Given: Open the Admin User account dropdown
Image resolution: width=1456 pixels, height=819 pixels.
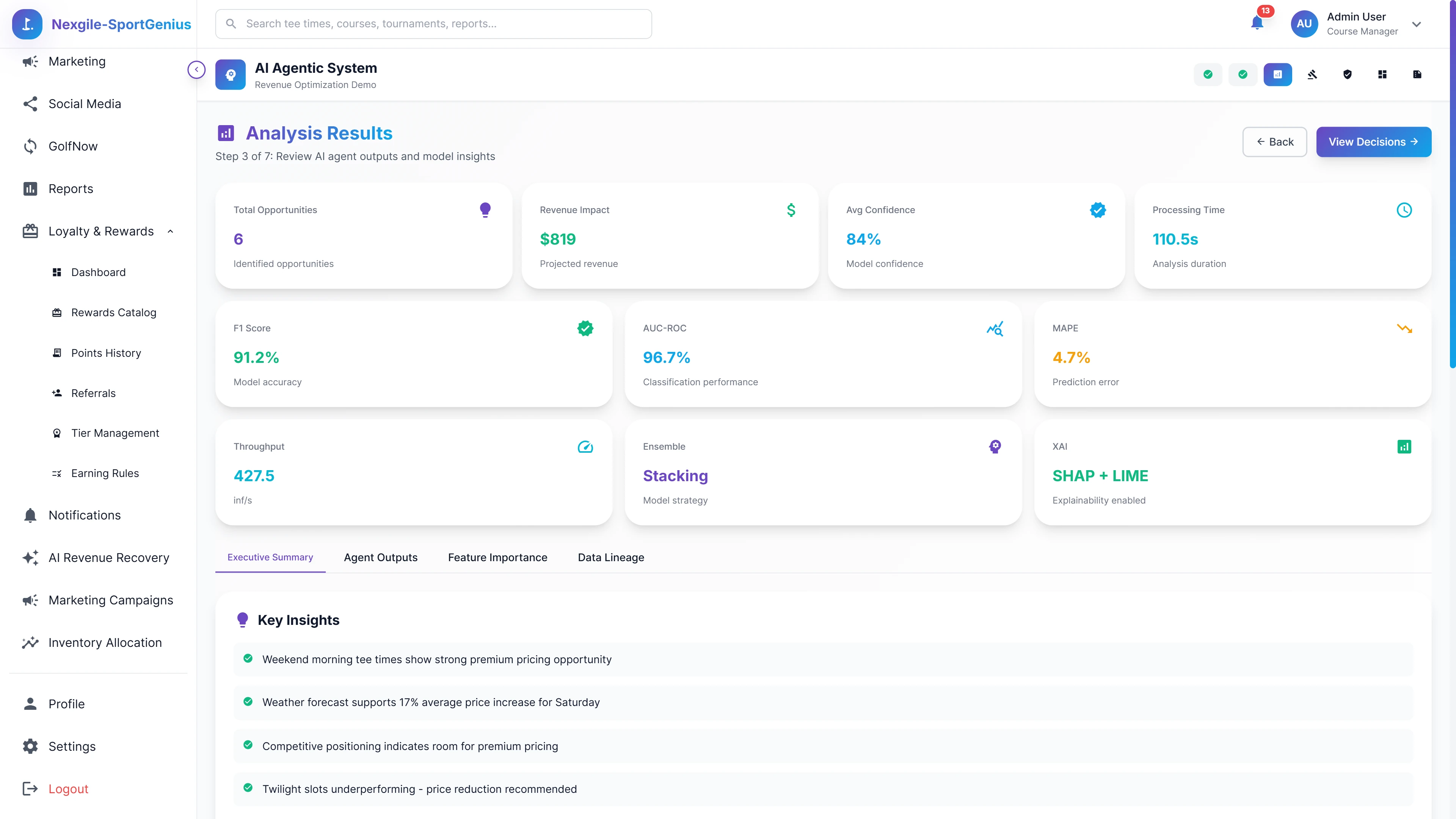Looking at the screenshot, I should 1417,24.
